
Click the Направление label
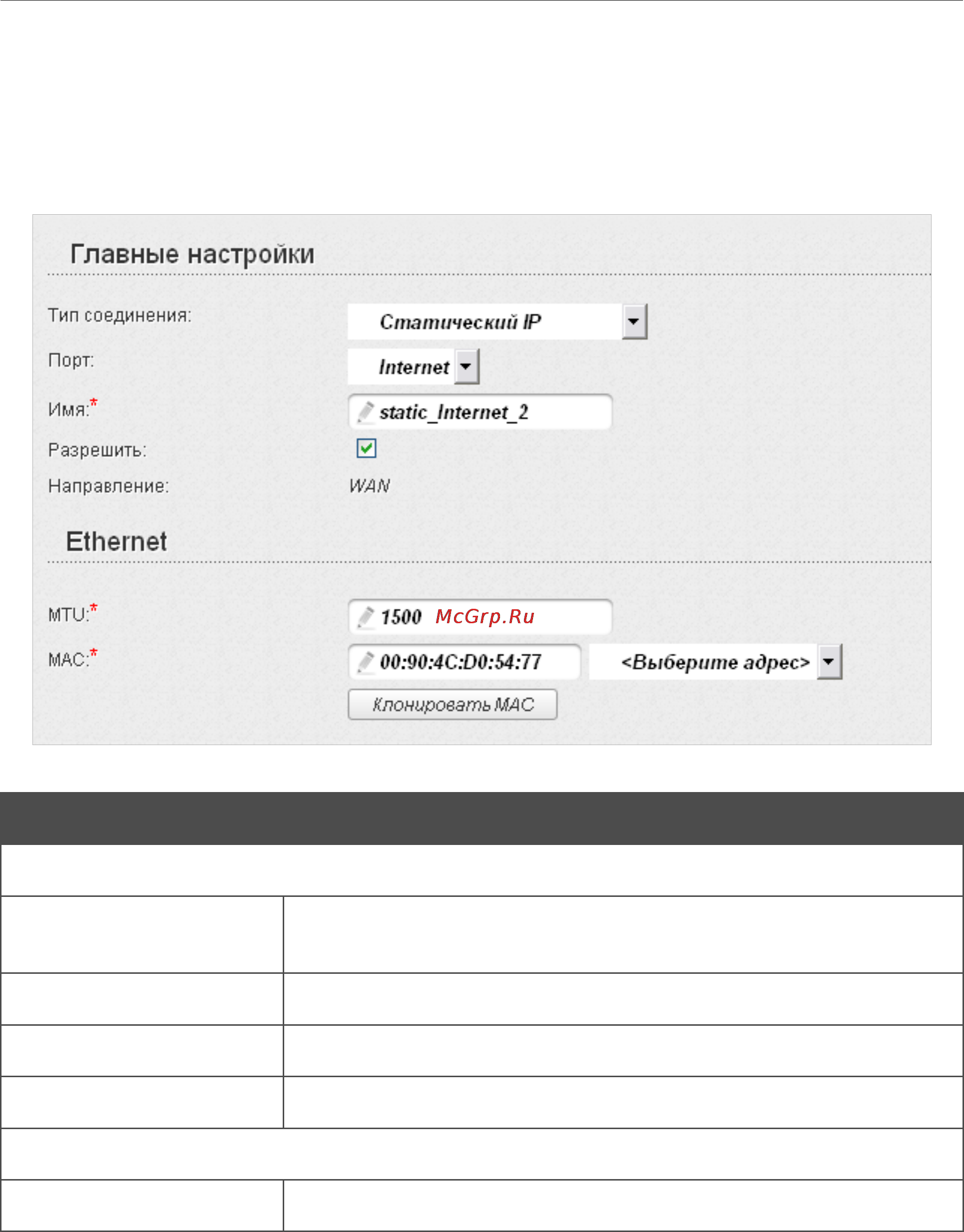click(108, 486)
